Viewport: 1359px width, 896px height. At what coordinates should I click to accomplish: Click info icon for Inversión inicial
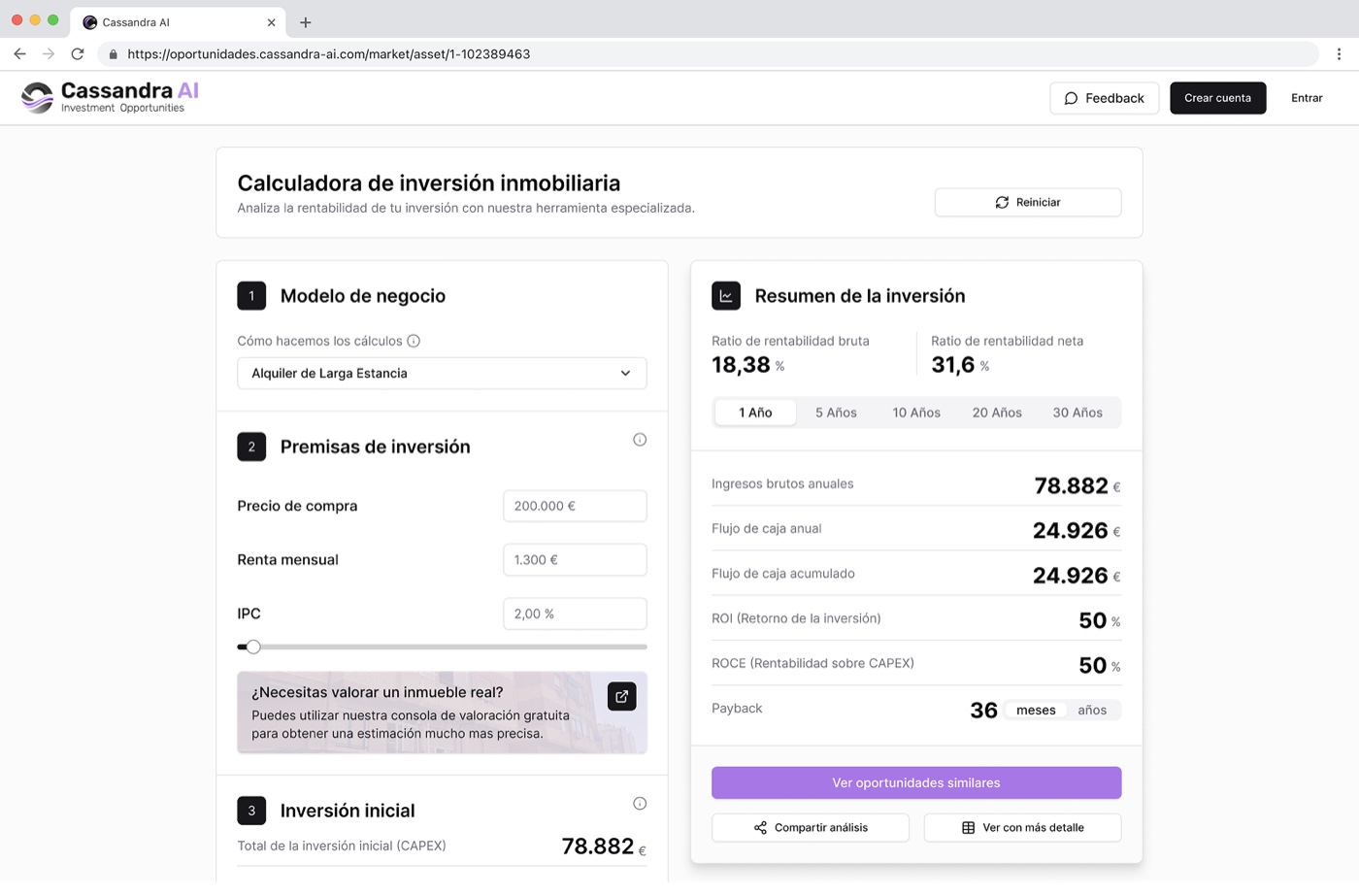pos(640,803)
